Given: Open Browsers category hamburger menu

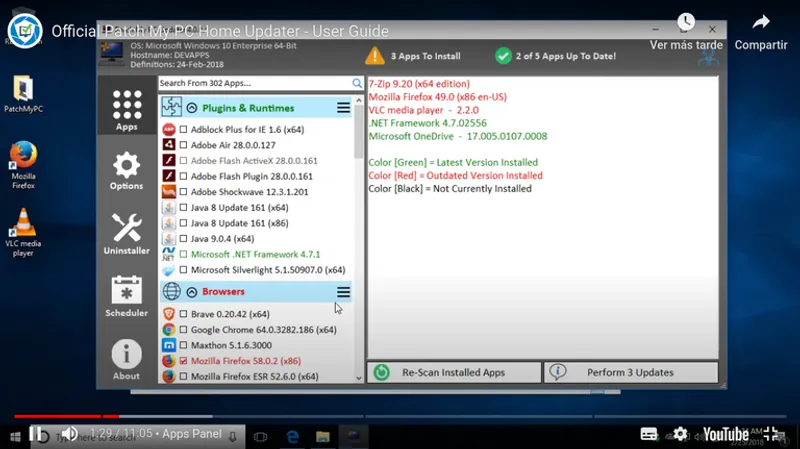Looking at the screenshot, I should pyautogui.click(x=343, y=292).
